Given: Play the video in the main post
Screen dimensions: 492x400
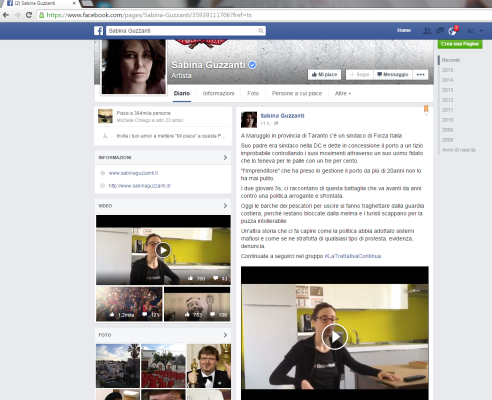Looking at the screenshot, I should 335,337.
